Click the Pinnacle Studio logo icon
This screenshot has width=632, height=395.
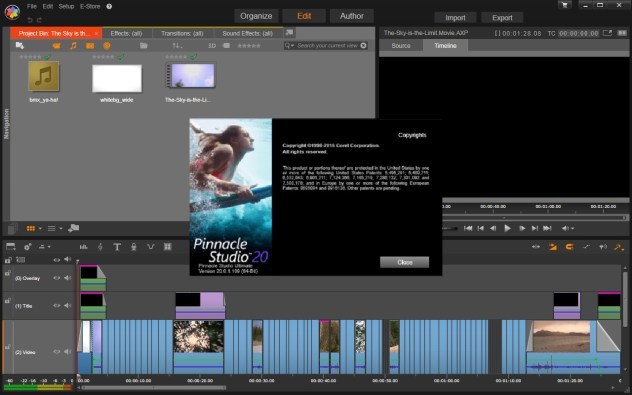click(x=12, y=12)
